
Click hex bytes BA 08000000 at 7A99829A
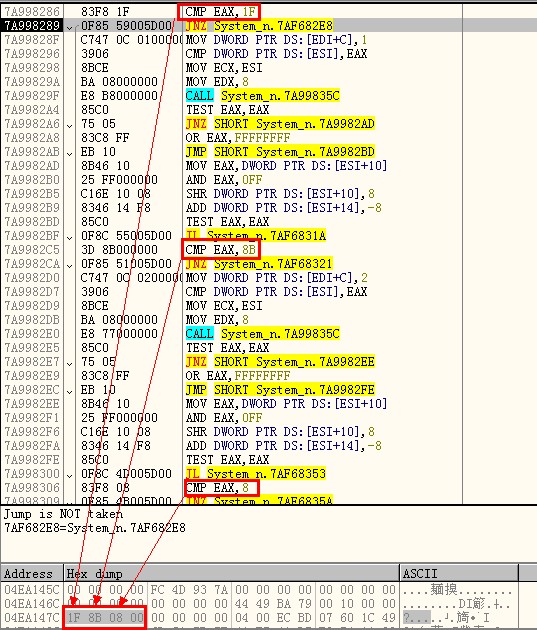point(119,82)
